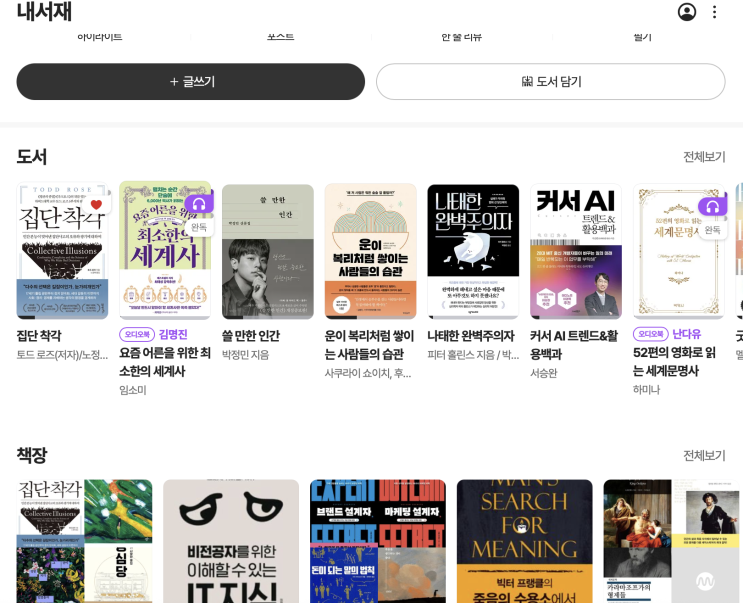Screen dimensions: 743x603
Task: Open 전체보기 for the 도서 section
Action: click(704, 157)
